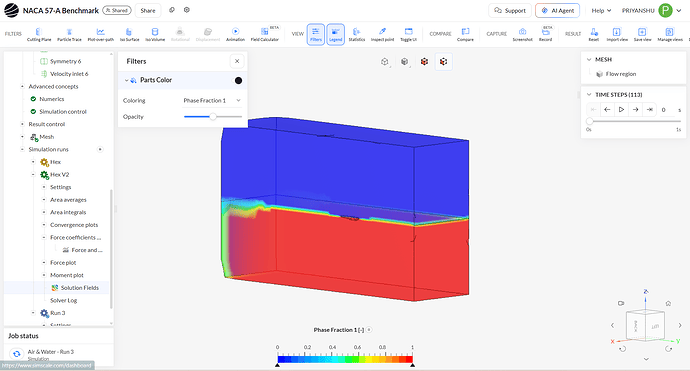
Task: Expand the Hex run node
Action: coord(33,162)
